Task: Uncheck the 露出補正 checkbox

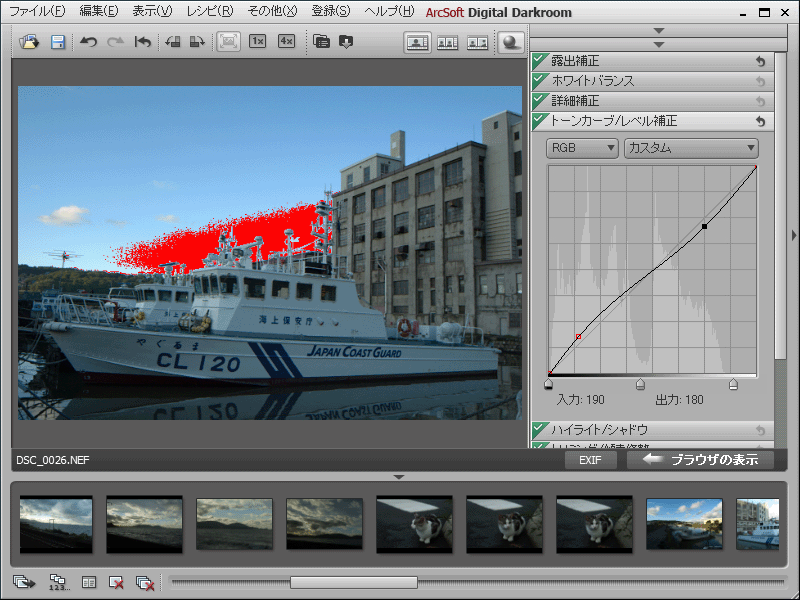Action: pyautogui.click(x=540, y=61)
